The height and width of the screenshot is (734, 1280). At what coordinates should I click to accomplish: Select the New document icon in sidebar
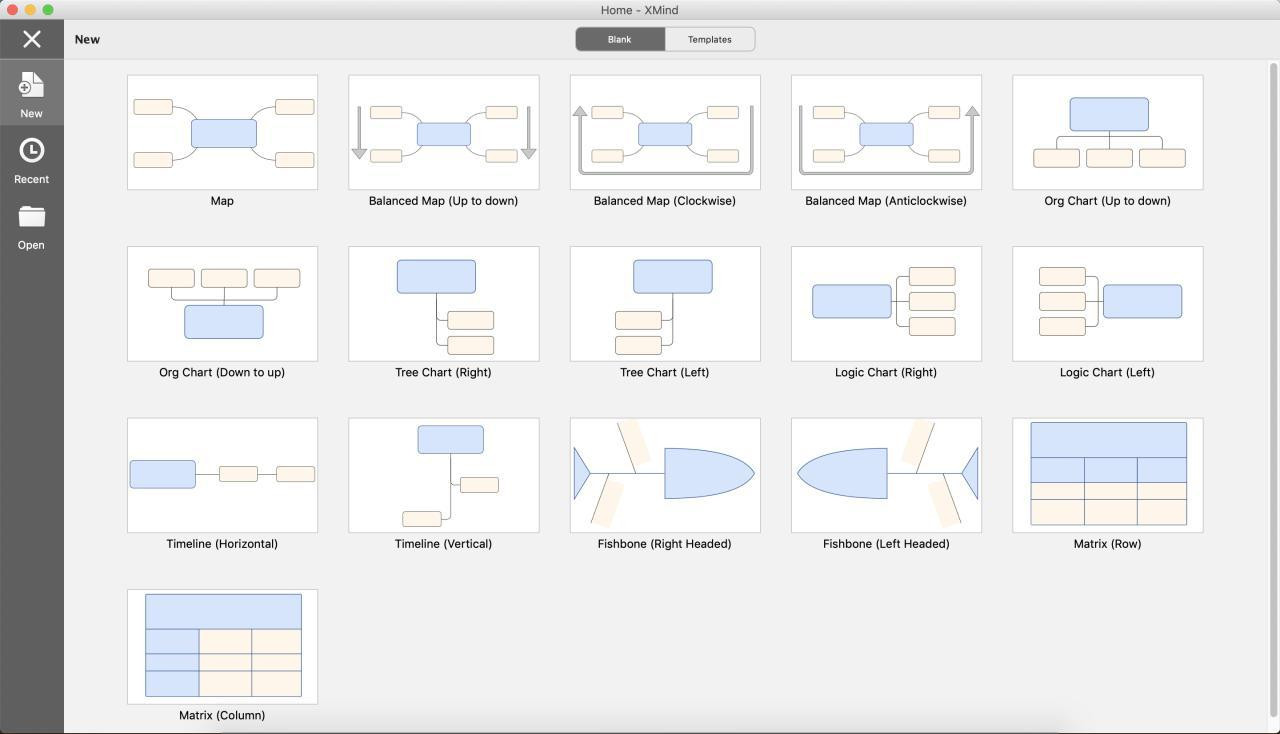pos(31,86)
